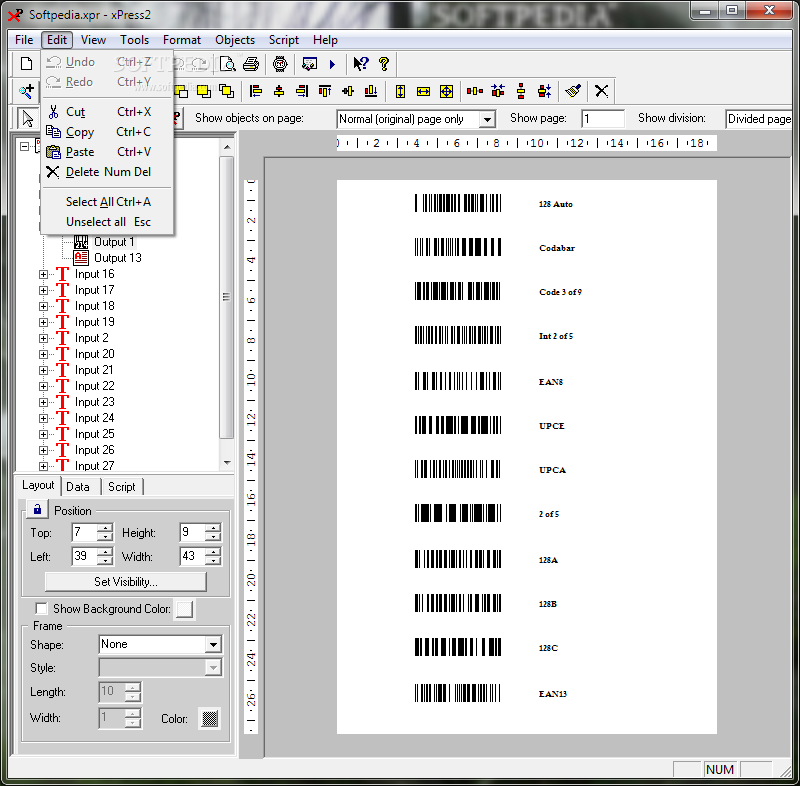
Task: Click the Align Middle vertically icon
Action: click(348, 91)
